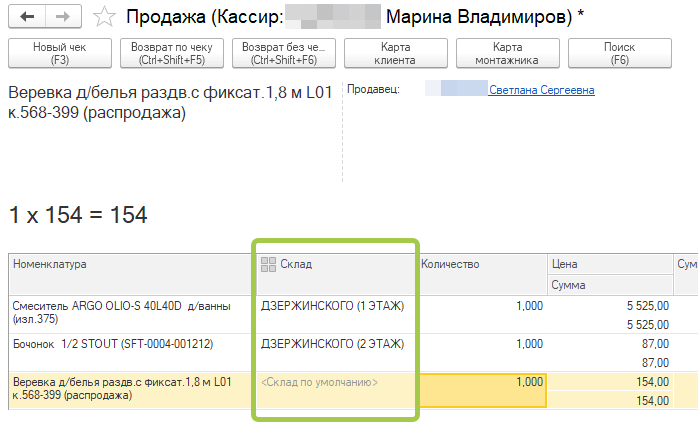Image resolution: width=698 pixels, height=430 pixels.
Task: Open Карта монтажника
Action: tap(507, 53)
